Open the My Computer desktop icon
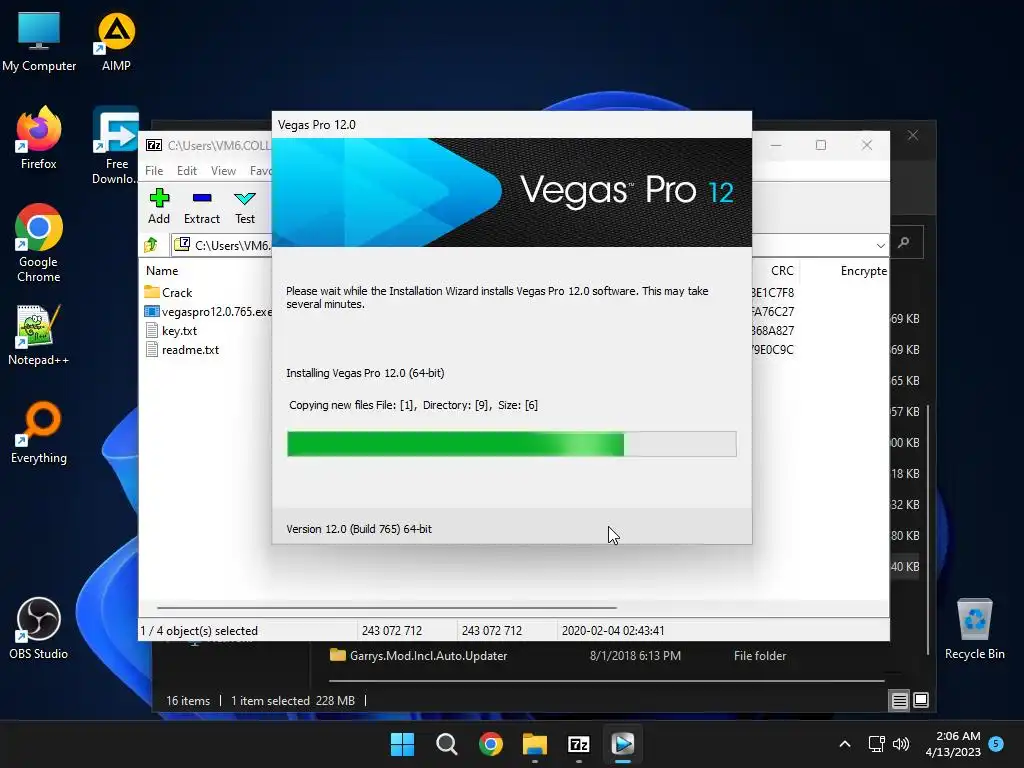Image resolution: width=1024 pixels, height=768 pixels. 39,41
